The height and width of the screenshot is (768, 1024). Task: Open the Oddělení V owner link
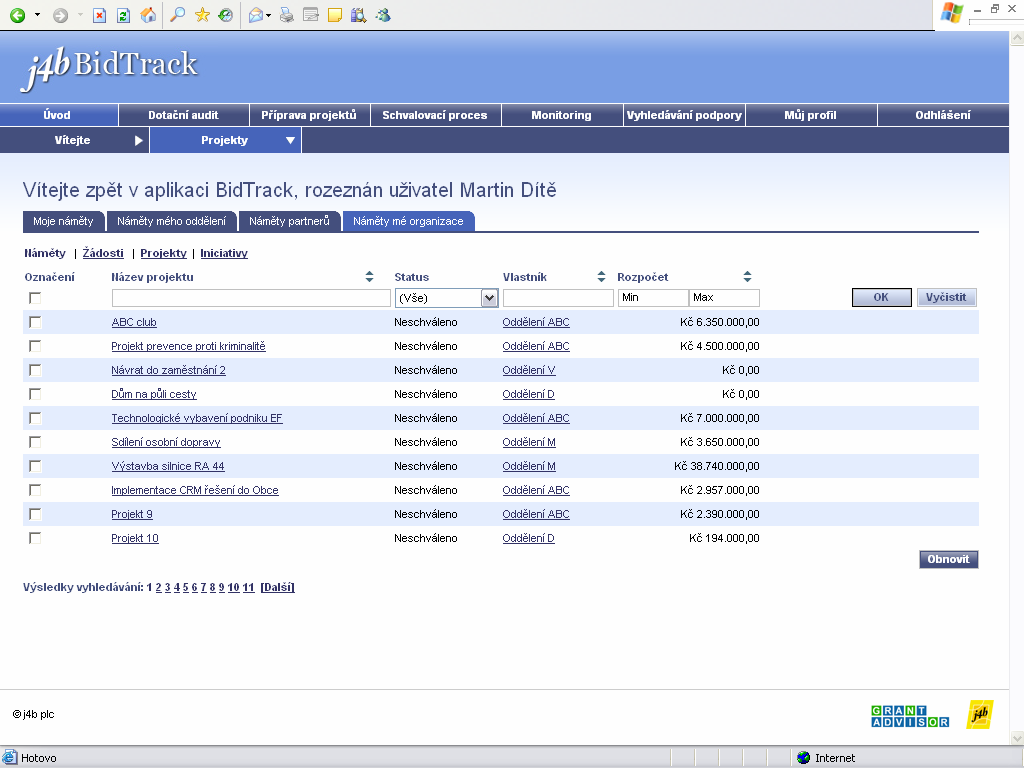[529, 370]
